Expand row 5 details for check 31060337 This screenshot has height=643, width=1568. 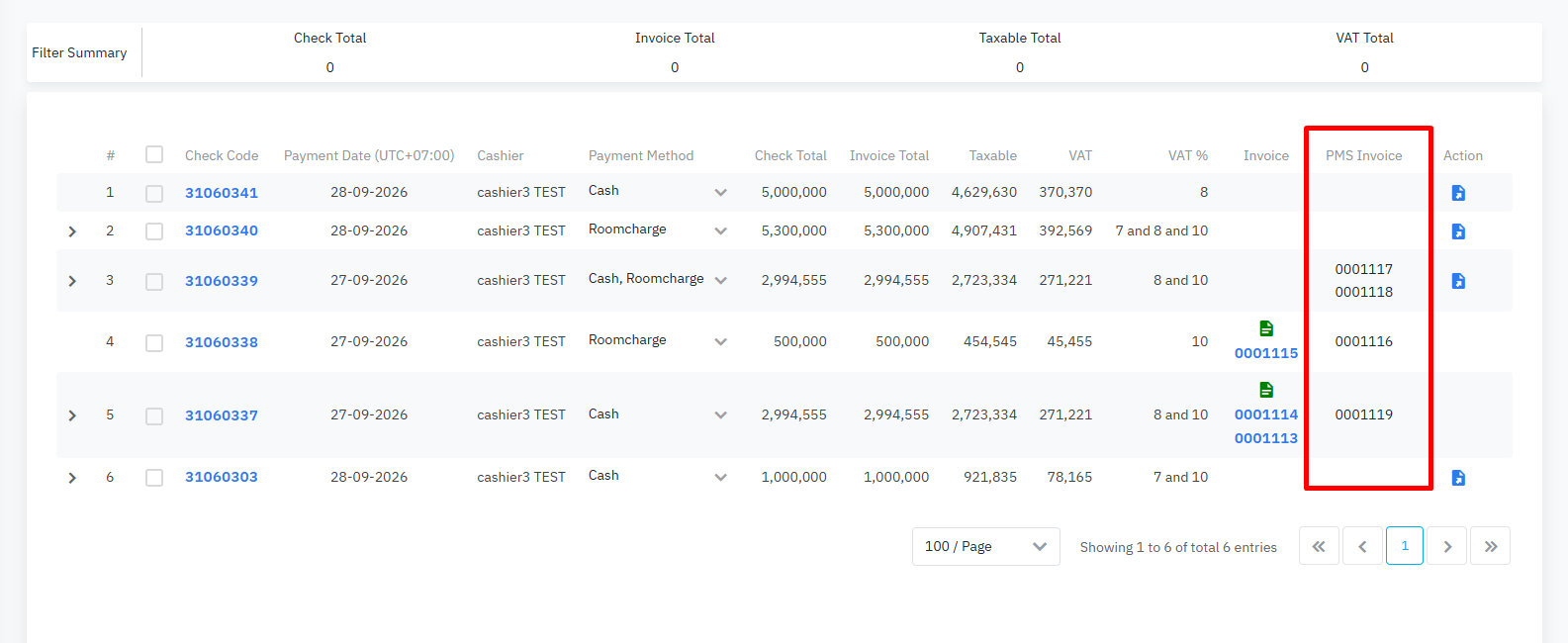pyautogui.click(x=72, y=415)
